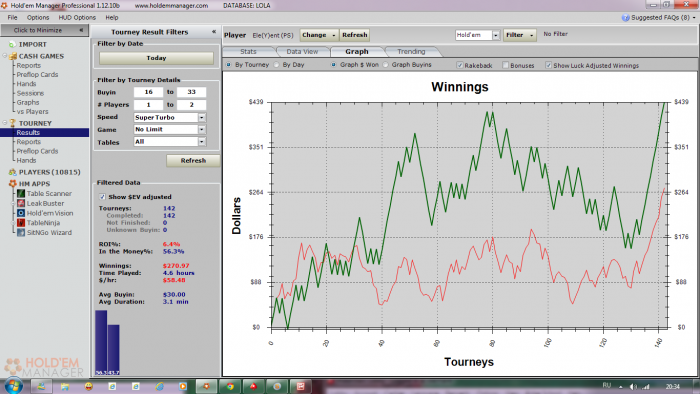
Task: Open Hold'em Manager taskbar icon
Action: coord(206,386)
